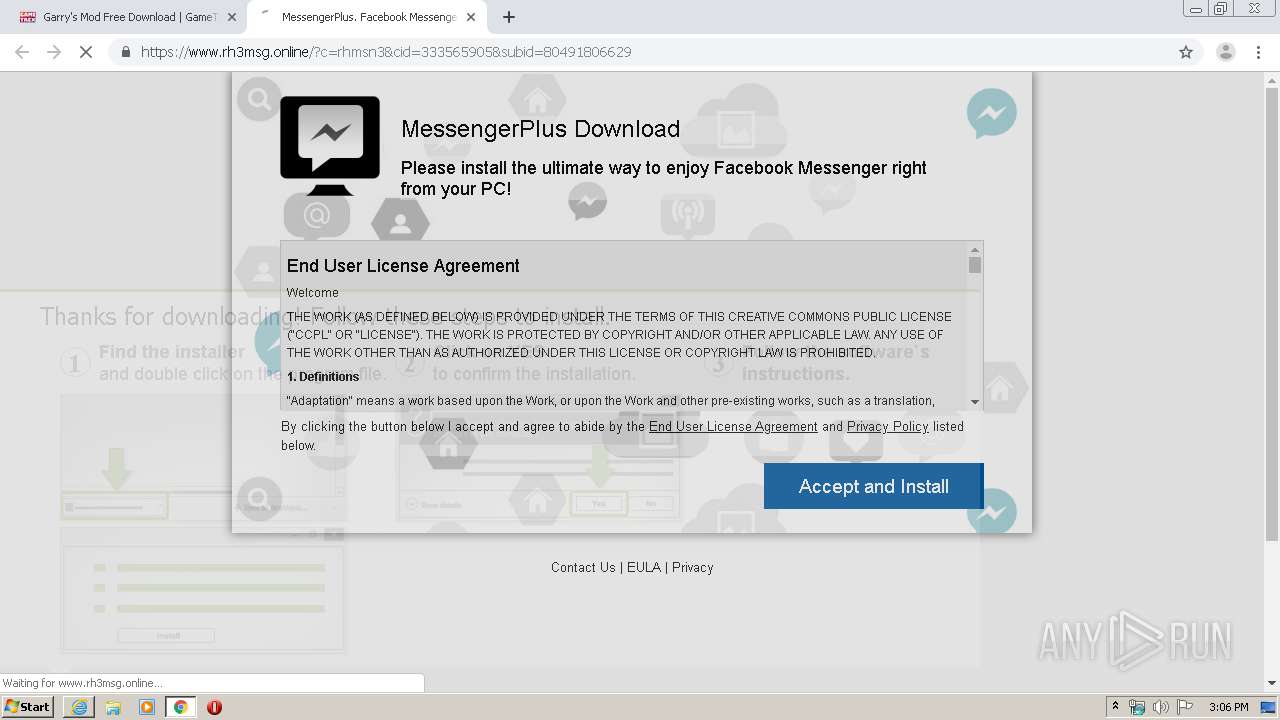Open the Contact Us footer link
Screen dimensions: 1280x720
tap(583, 567)
